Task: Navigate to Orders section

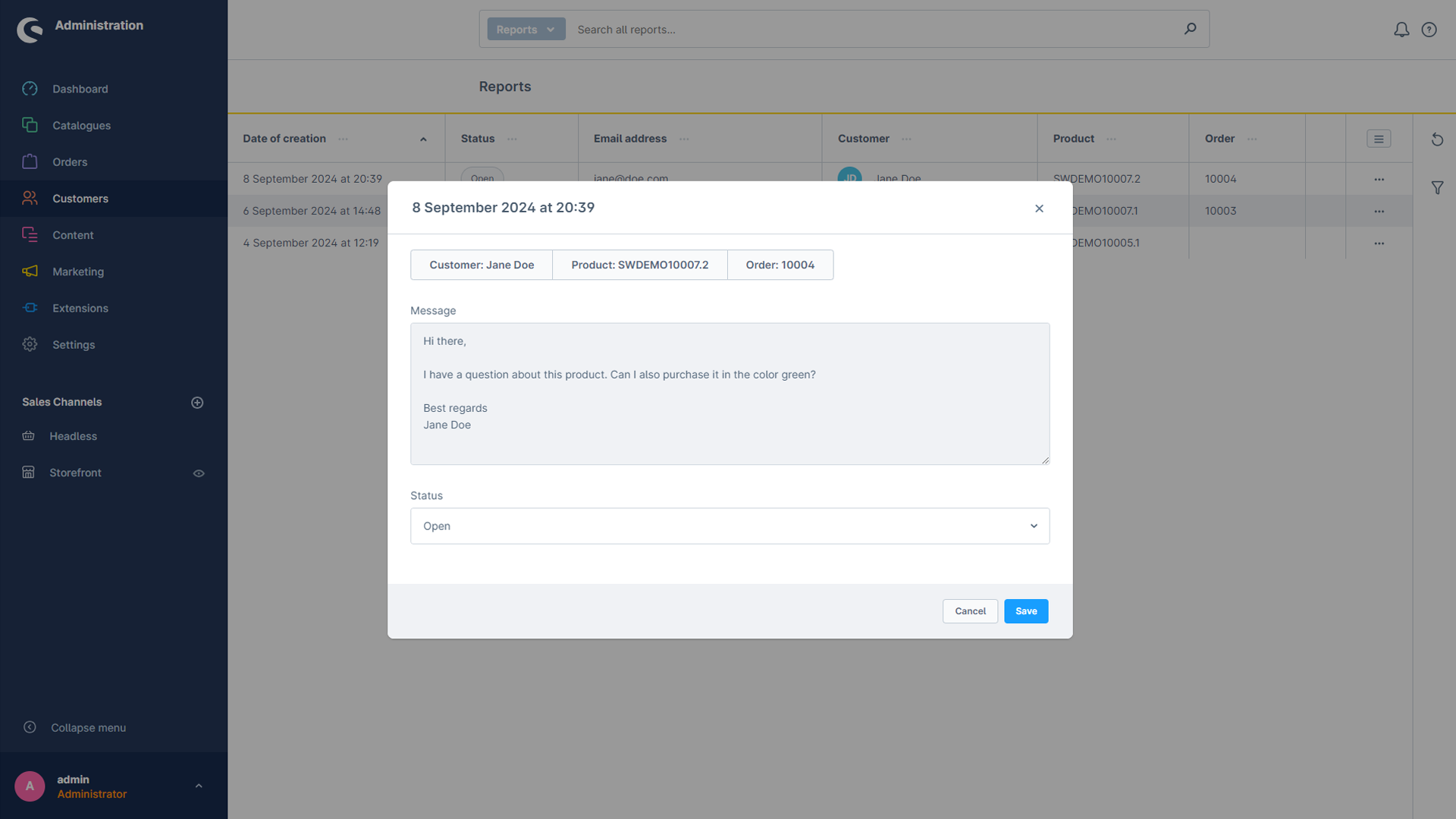Action: [x=69, y=161]
